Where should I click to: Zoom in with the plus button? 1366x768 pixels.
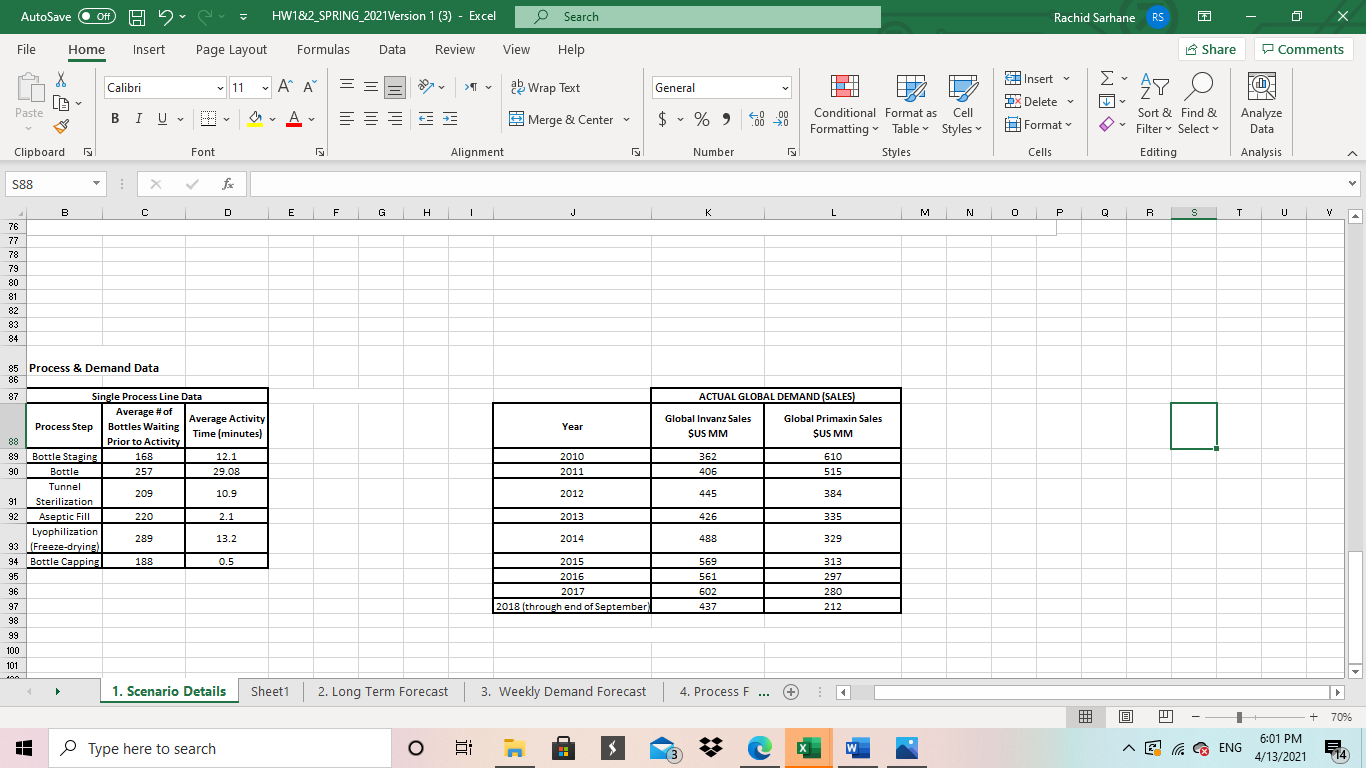coord(1313,717)
